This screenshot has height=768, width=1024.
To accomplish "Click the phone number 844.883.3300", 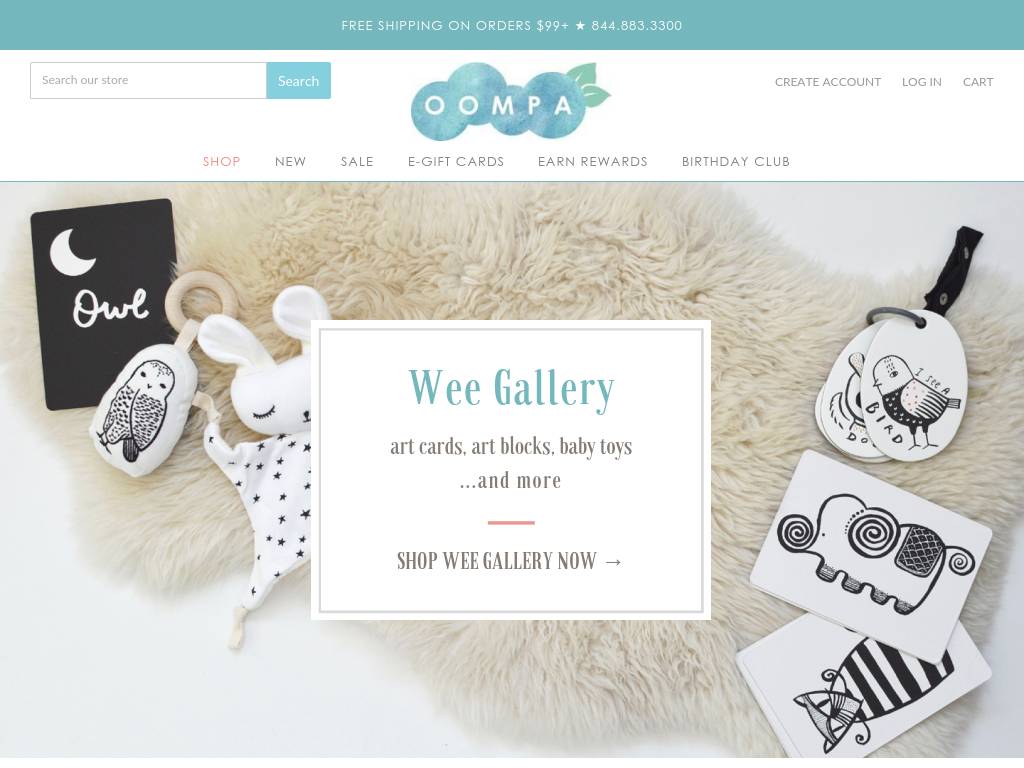I will [x=637, y=25].
